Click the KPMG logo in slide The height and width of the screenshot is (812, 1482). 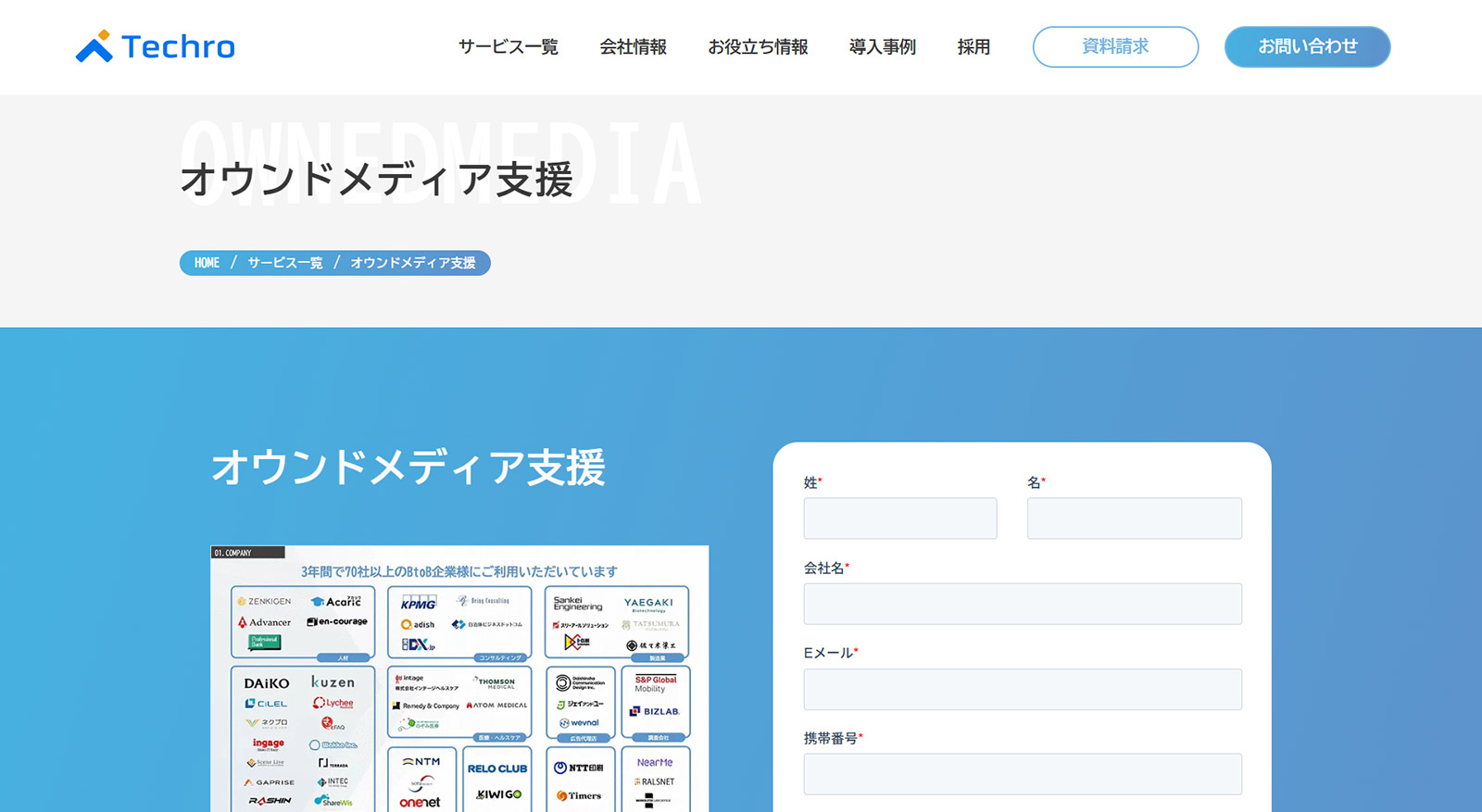(x=419, y=603)
